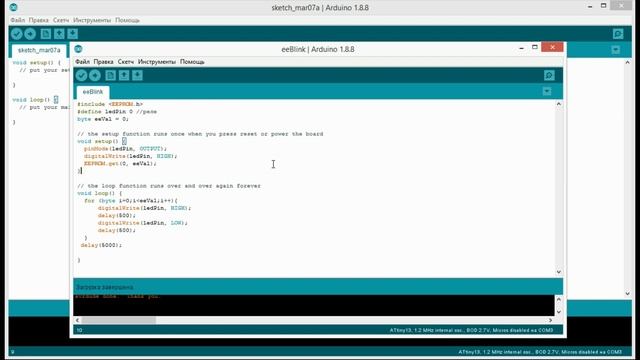Click void setup() line in sketch_mar07a
The width and height of the screenshot is (640, 360).
[x=36, y=62]
